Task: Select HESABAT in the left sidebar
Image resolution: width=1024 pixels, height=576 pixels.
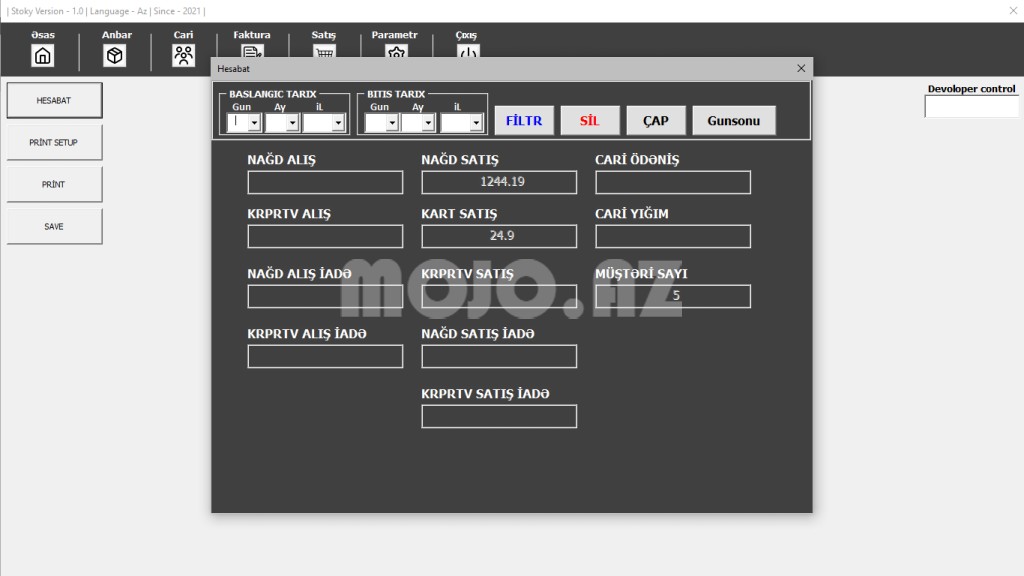Action: (54, 101)
